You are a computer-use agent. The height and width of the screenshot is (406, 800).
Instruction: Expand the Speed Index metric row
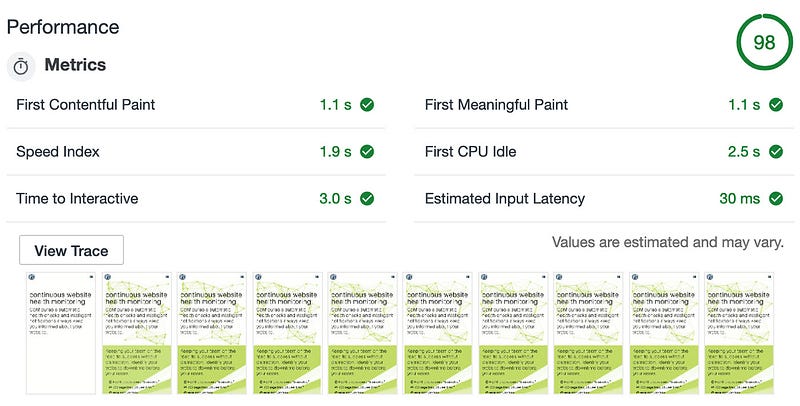click(x=195, y=151)
